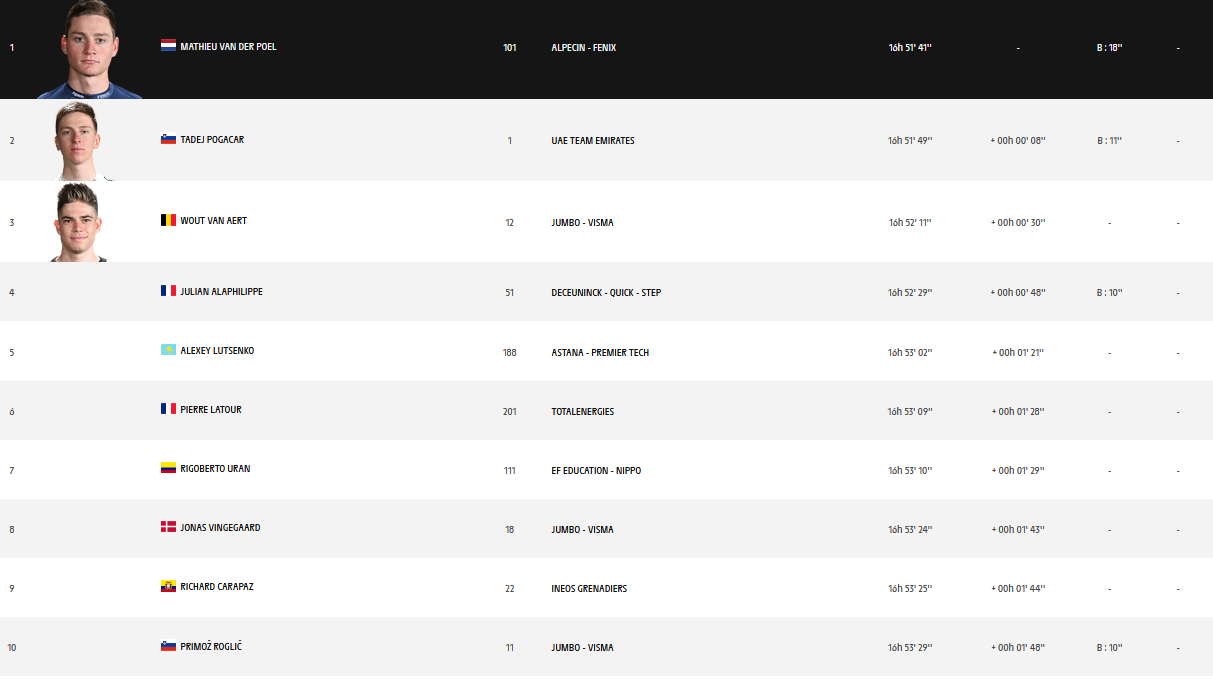The image size is (1213, 683).
Task: Click the Alpecin - Fenix team name
Action: point(583,47)
